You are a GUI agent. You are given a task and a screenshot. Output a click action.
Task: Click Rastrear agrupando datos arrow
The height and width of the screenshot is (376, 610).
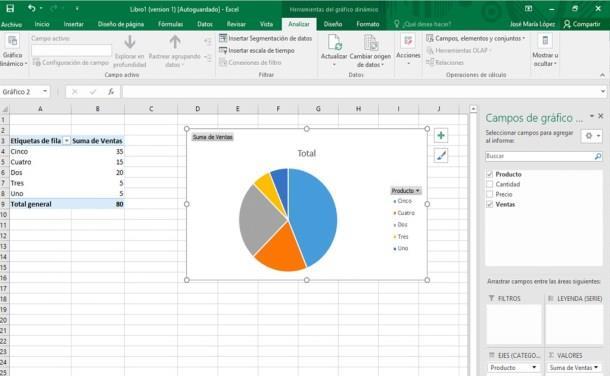pos(175,42)
